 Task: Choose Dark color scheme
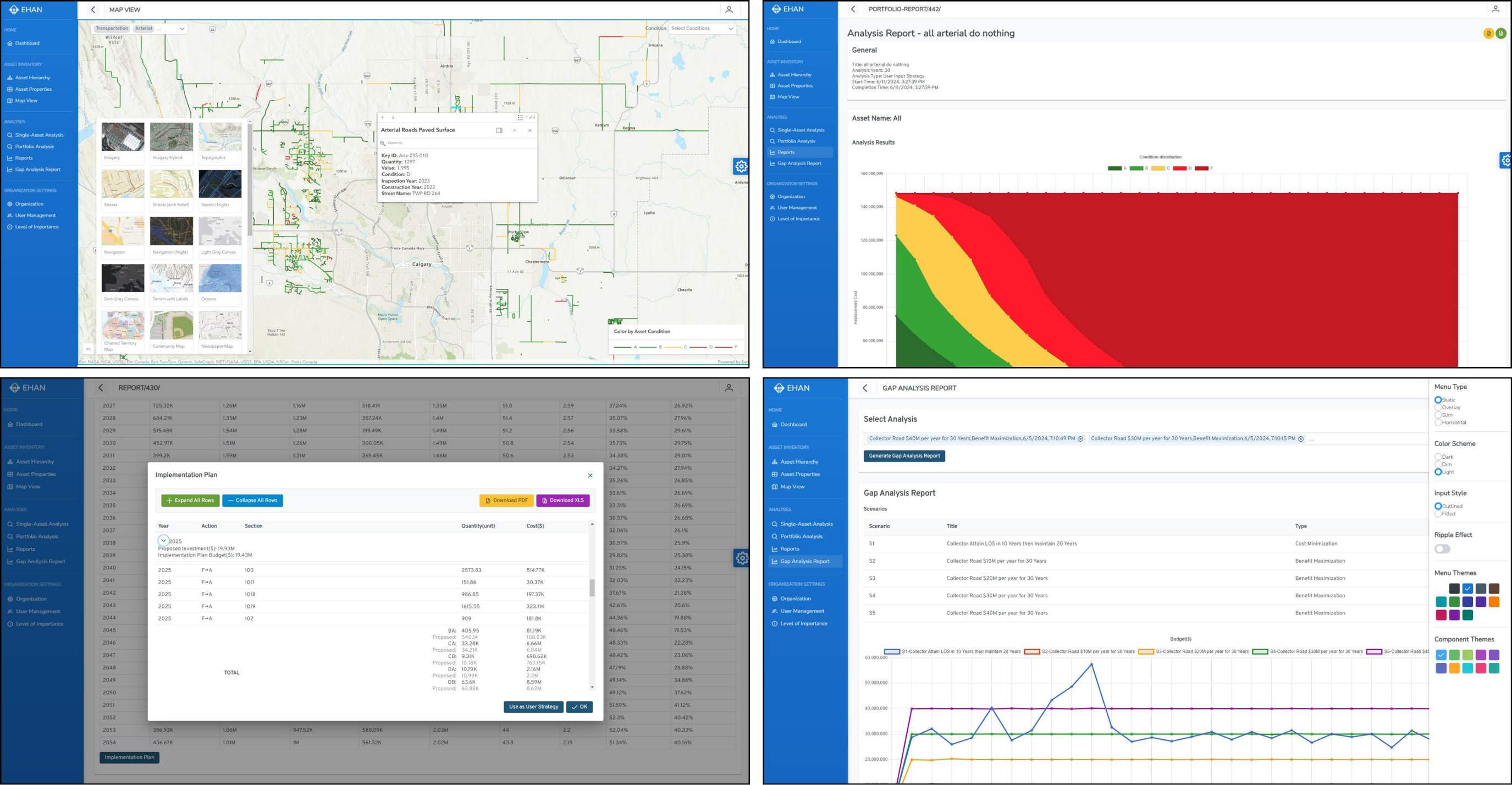(1438, 457)
